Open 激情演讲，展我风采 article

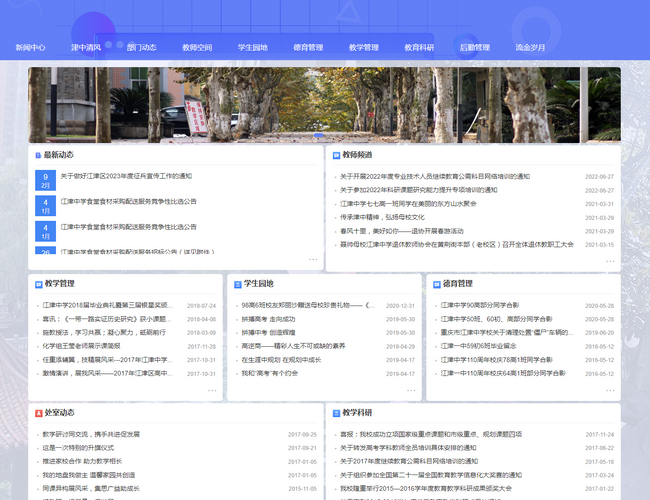point(107,373)
